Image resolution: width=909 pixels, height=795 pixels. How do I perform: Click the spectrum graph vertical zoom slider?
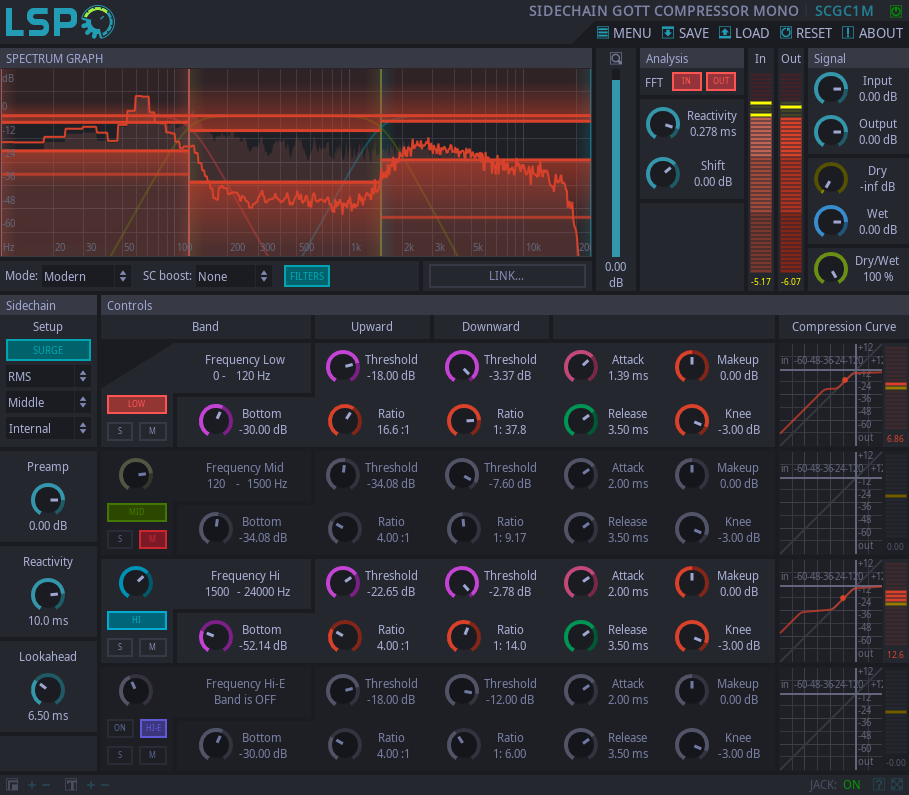tap(616, 164)
